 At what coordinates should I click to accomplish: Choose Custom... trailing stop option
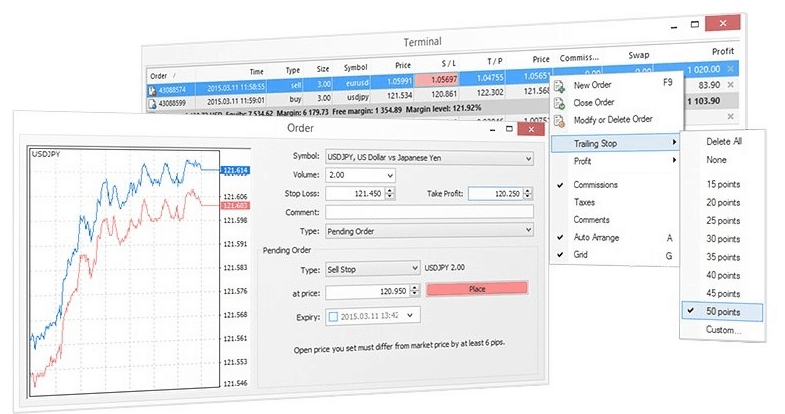pos(722,330)
